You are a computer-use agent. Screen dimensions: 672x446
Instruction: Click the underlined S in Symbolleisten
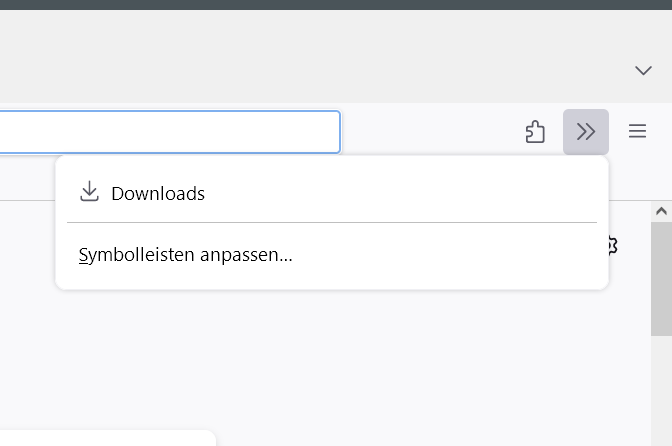83,255
